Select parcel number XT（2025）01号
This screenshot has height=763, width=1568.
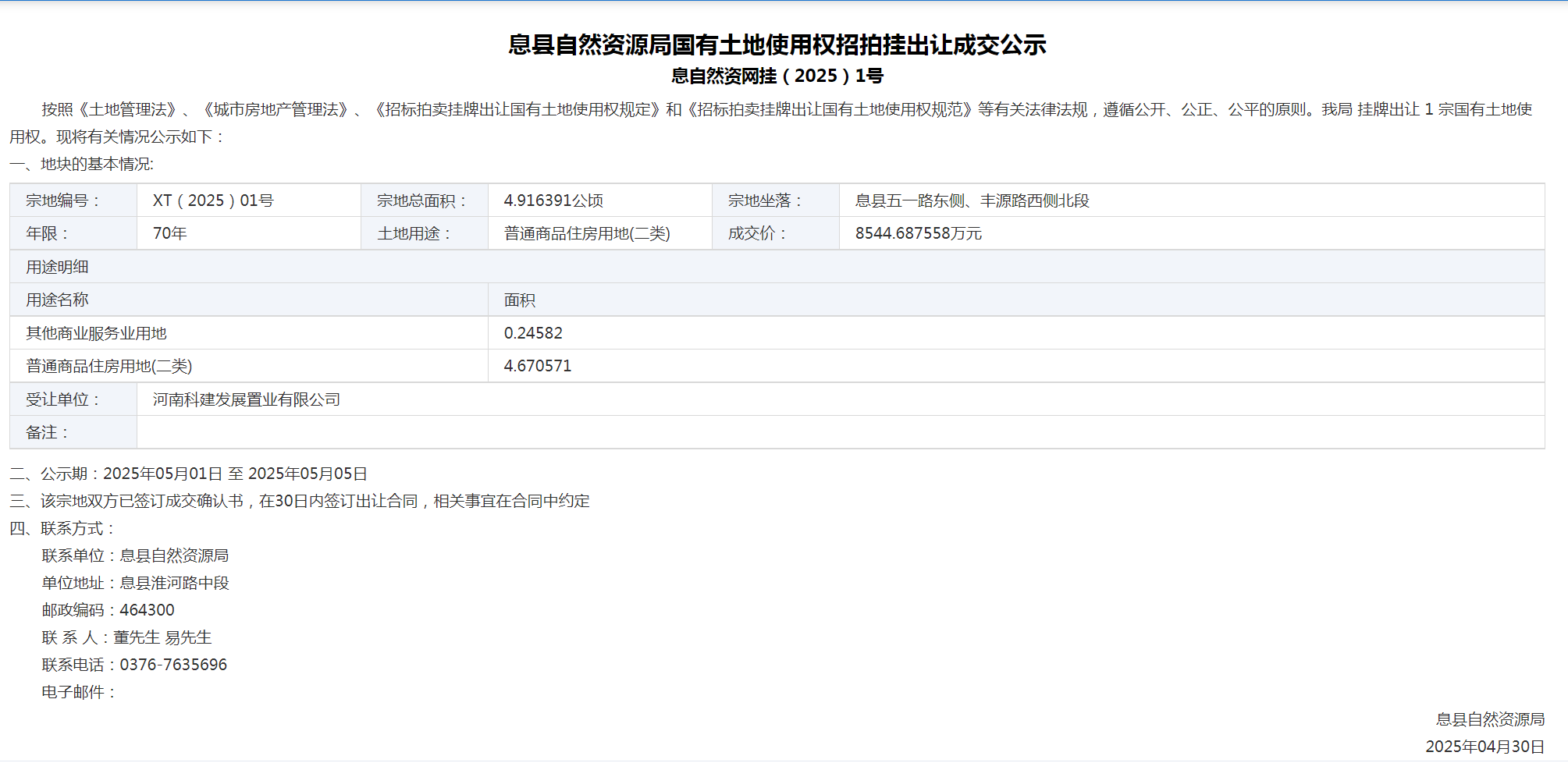click(213, 201)
